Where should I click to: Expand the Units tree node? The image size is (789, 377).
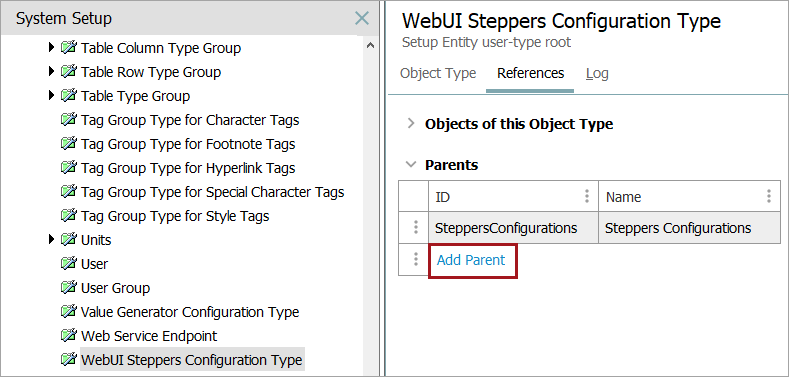[51, 240]
